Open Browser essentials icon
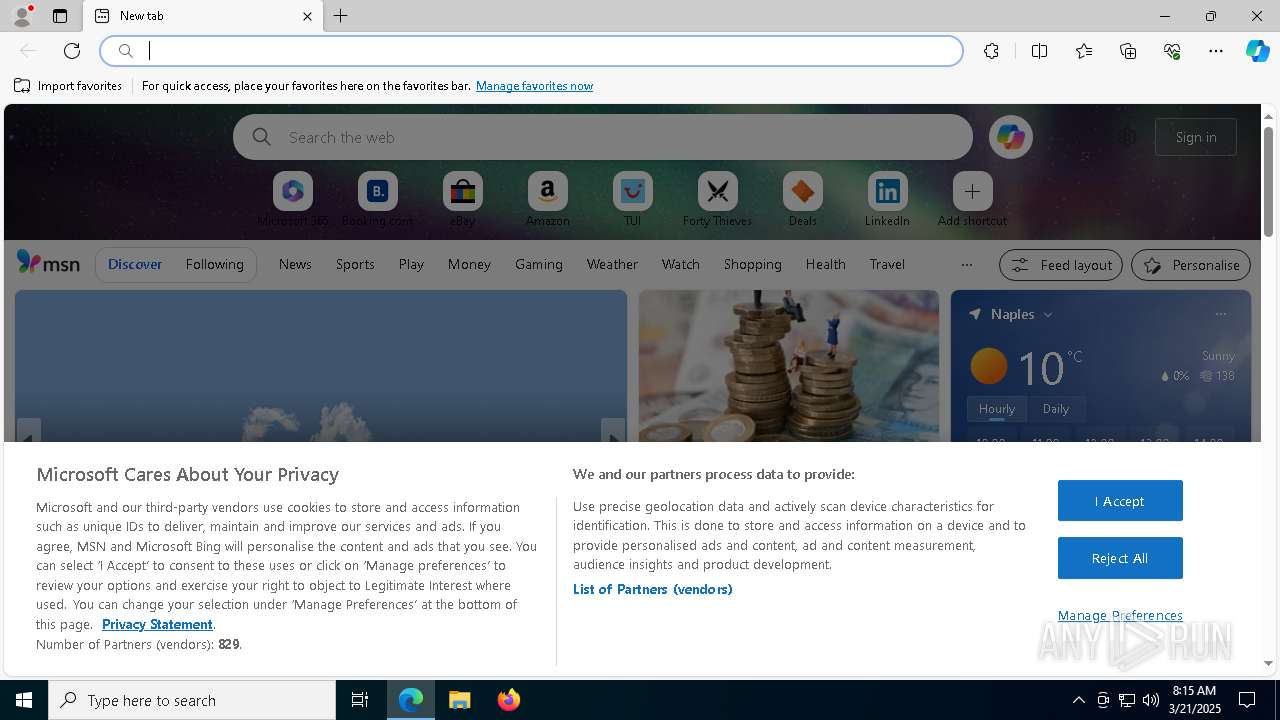 [1172, 51]
